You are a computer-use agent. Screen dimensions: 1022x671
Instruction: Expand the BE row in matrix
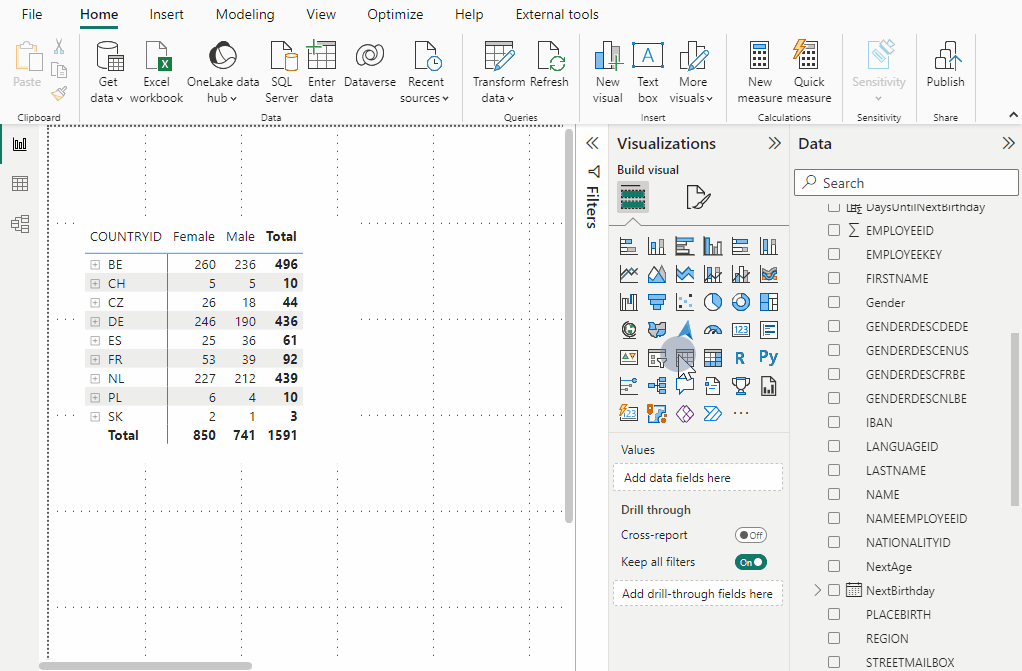(95, 265)
